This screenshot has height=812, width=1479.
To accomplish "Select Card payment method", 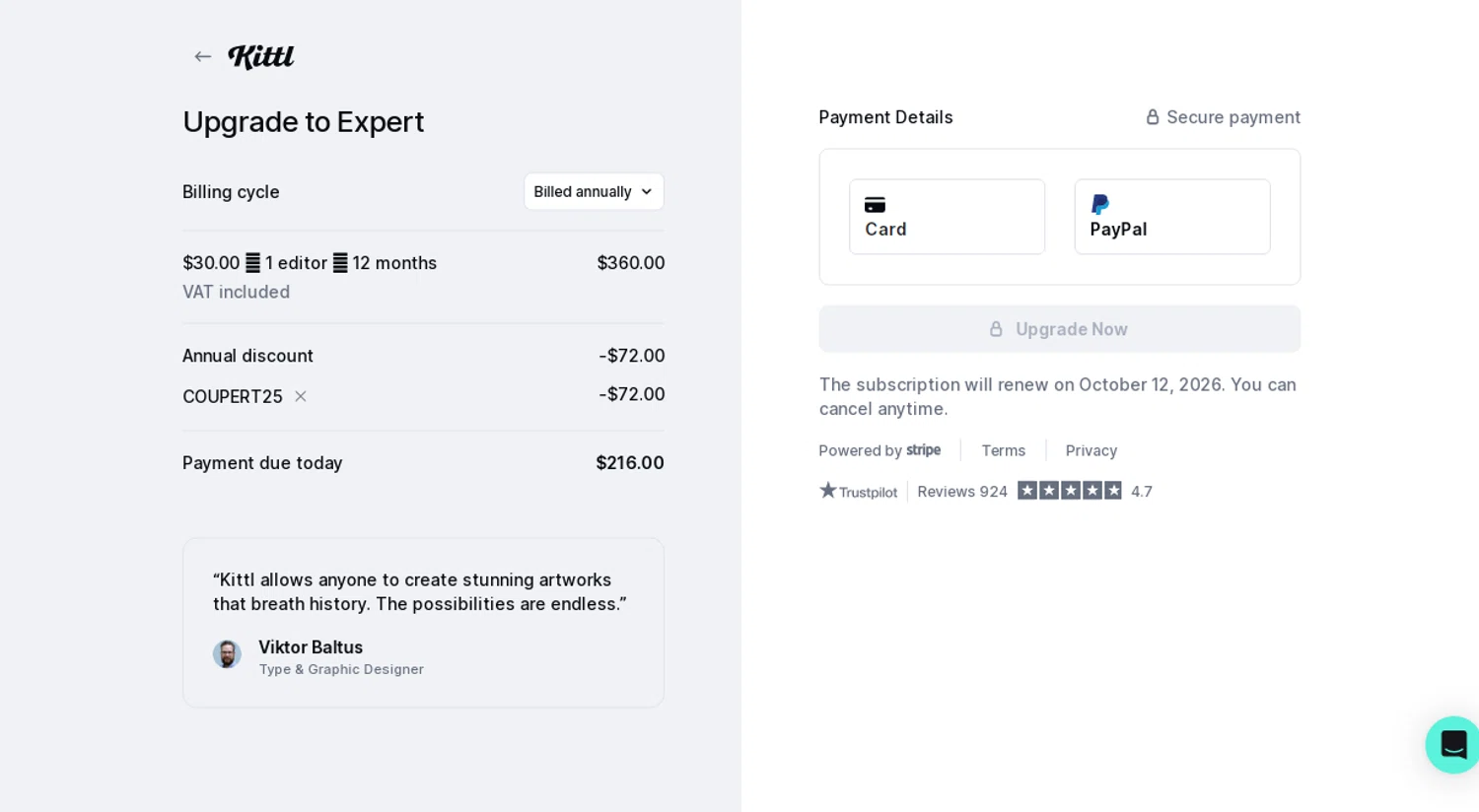I will (x=947, y=217).
